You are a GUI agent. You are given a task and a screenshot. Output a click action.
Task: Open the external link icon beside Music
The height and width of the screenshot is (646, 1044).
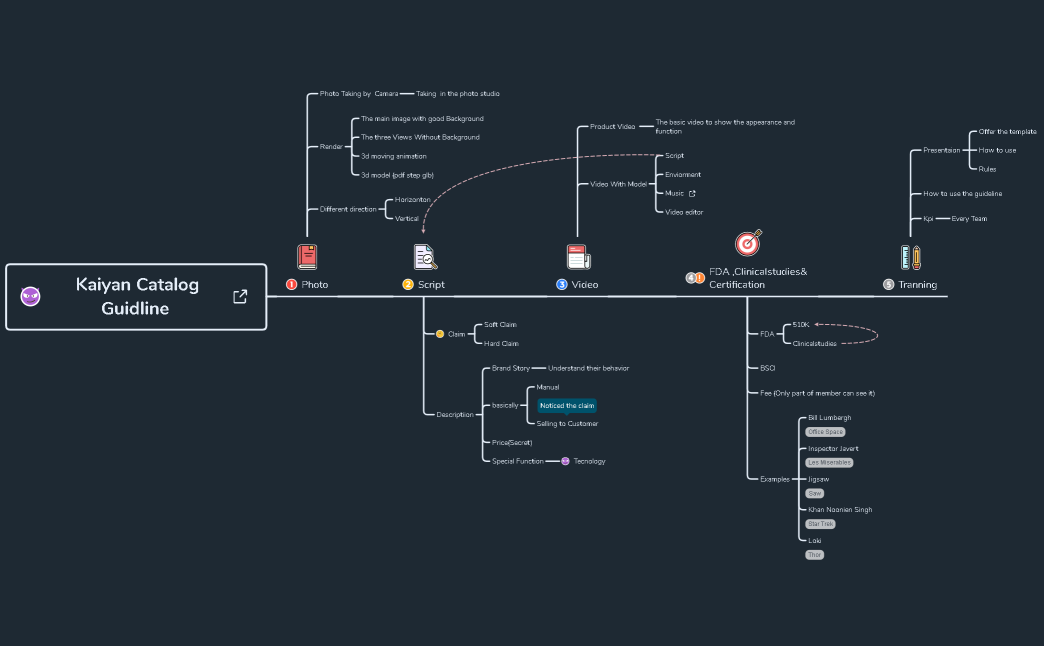[692, 193]
